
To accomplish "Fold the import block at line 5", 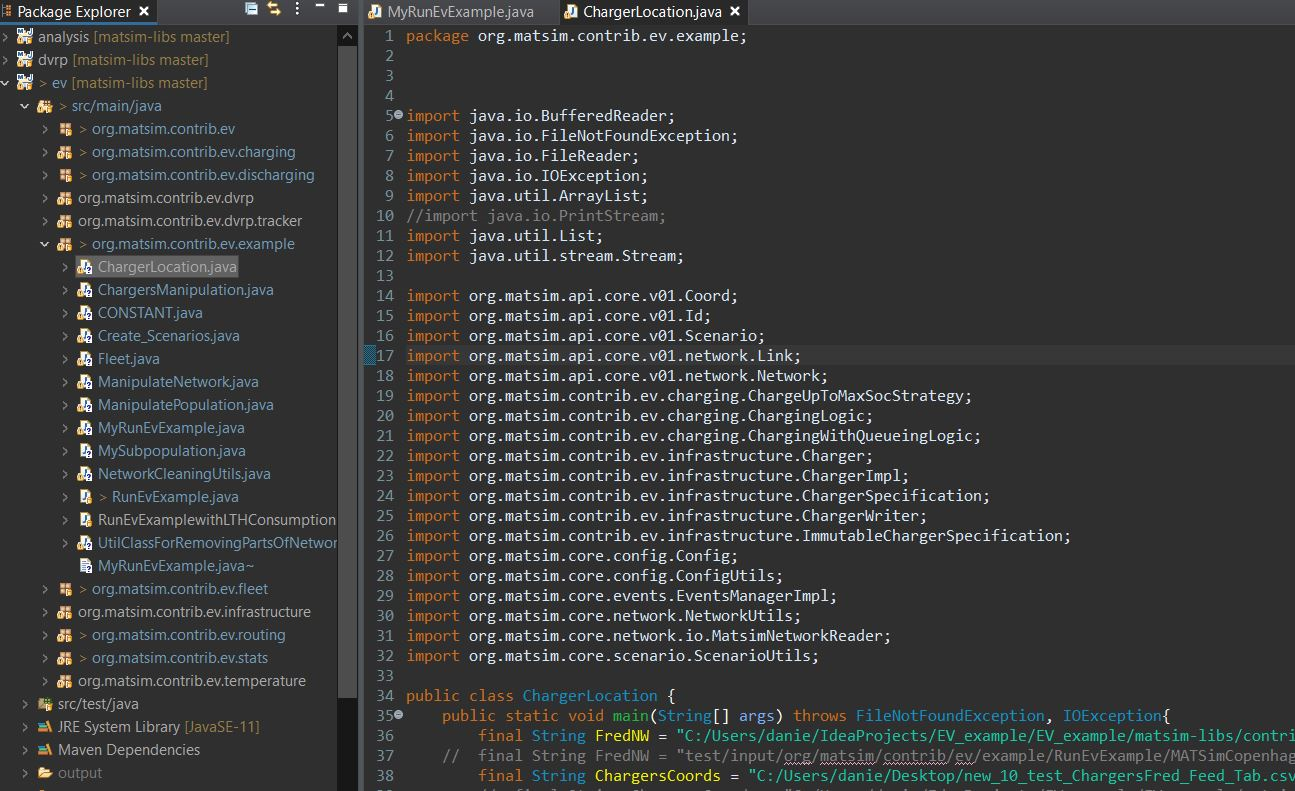I will 399,116.
